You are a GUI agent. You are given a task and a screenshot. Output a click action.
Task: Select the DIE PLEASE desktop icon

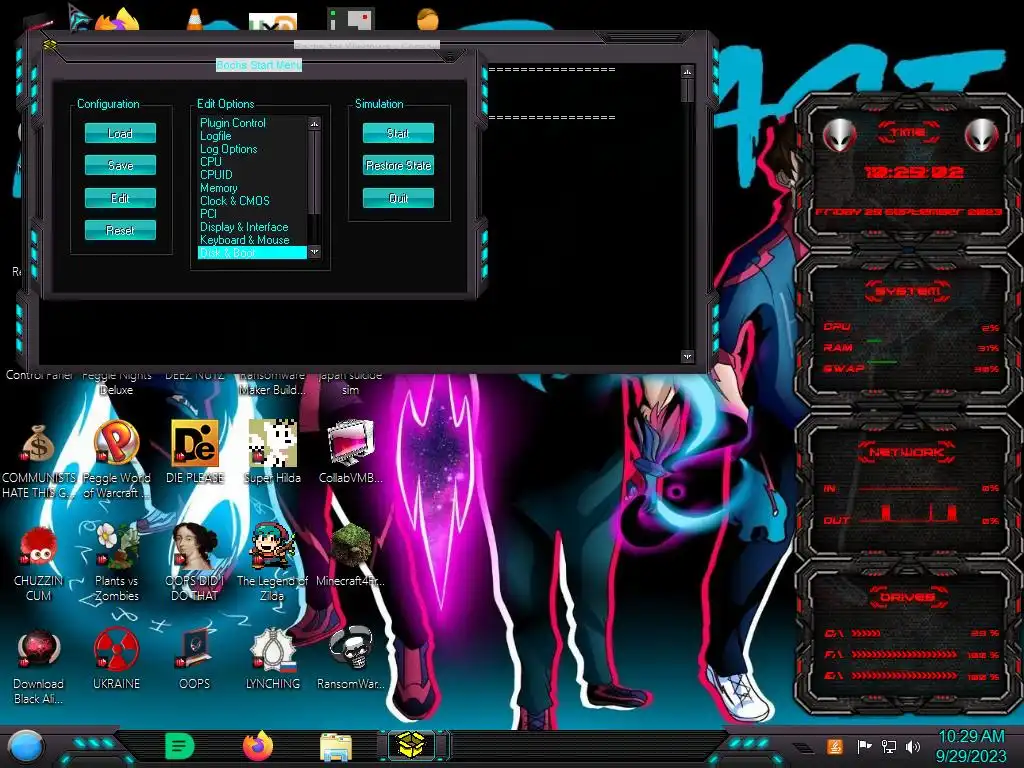tap(195, 452)
